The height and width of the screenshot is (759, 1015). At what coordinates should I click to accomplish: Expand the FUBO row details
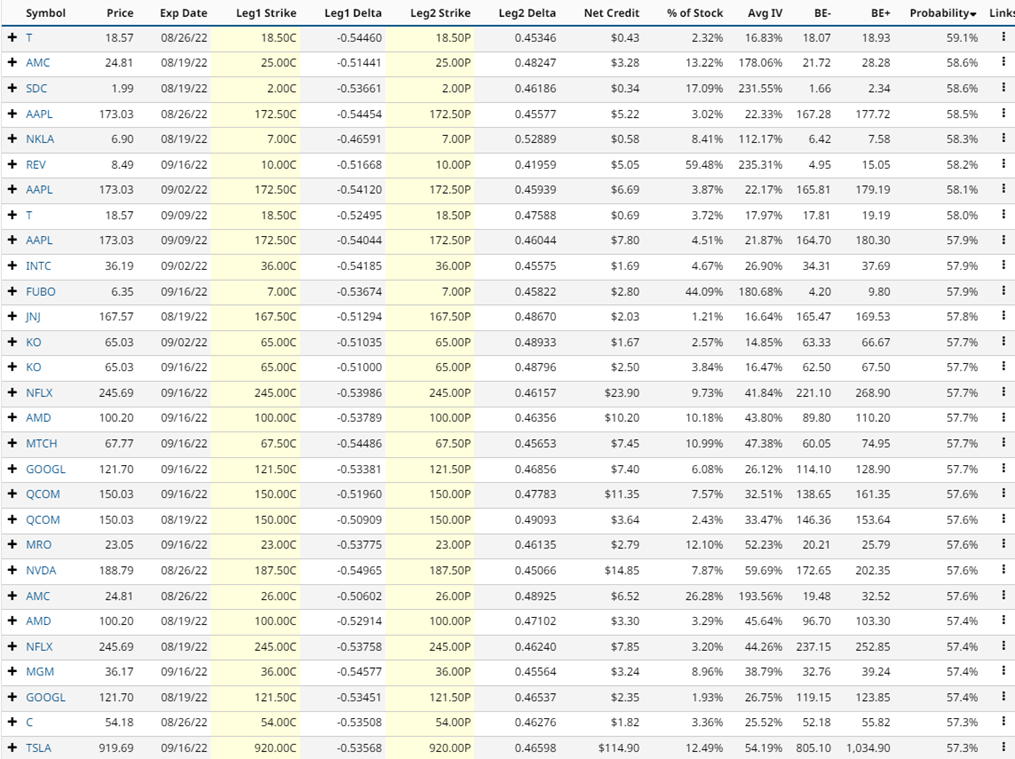click(12, 291)
